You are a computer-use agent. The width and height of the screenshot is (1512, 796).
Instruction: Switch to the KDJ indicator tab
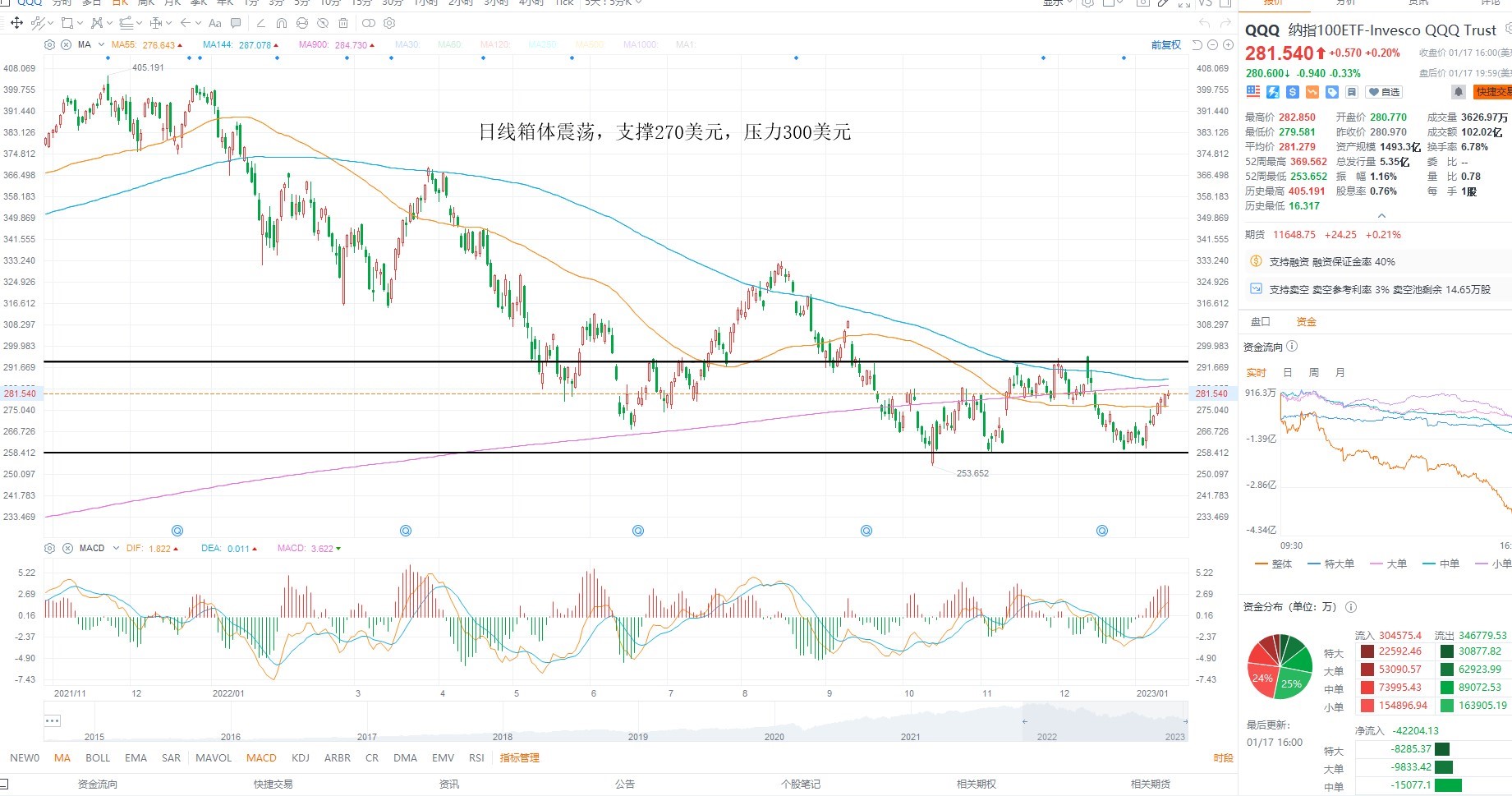tap(301, 758)
